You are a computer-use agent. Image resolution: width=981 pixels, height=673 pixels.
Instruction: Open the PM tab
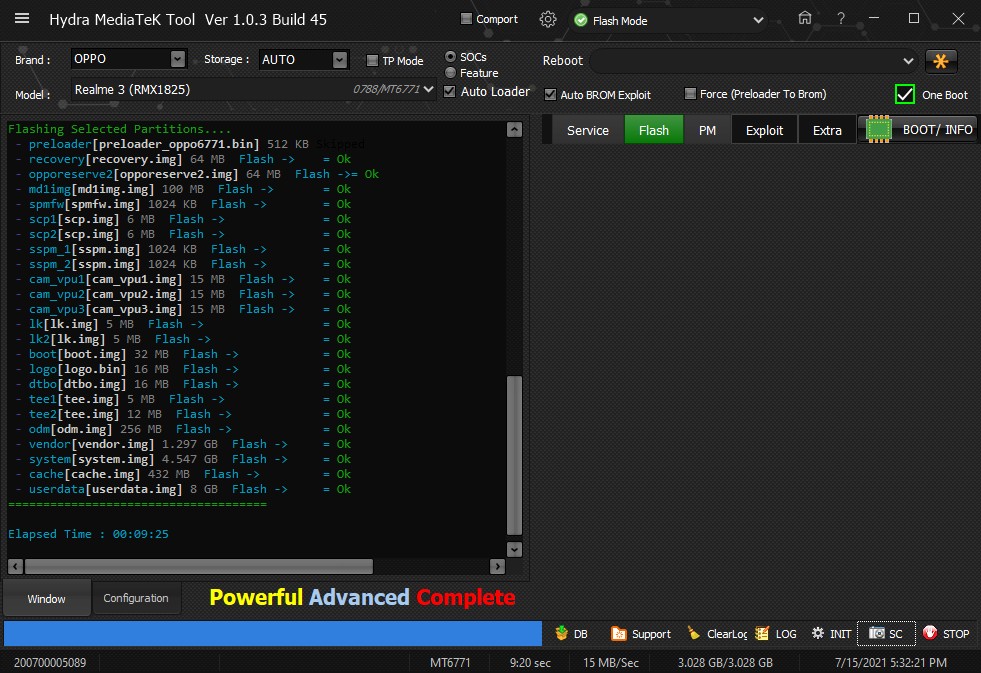click(707, 130)
